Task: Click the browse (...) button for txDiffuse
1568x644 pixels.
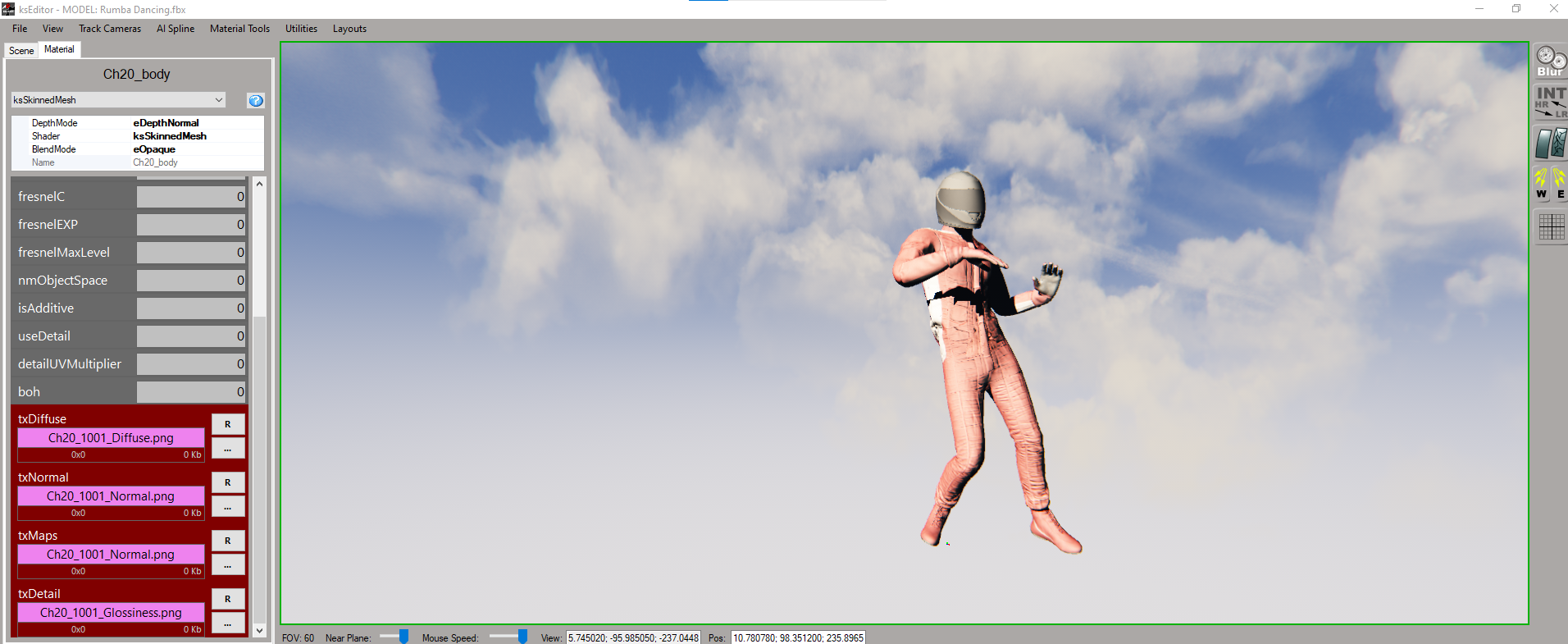Action: [228, 448]
